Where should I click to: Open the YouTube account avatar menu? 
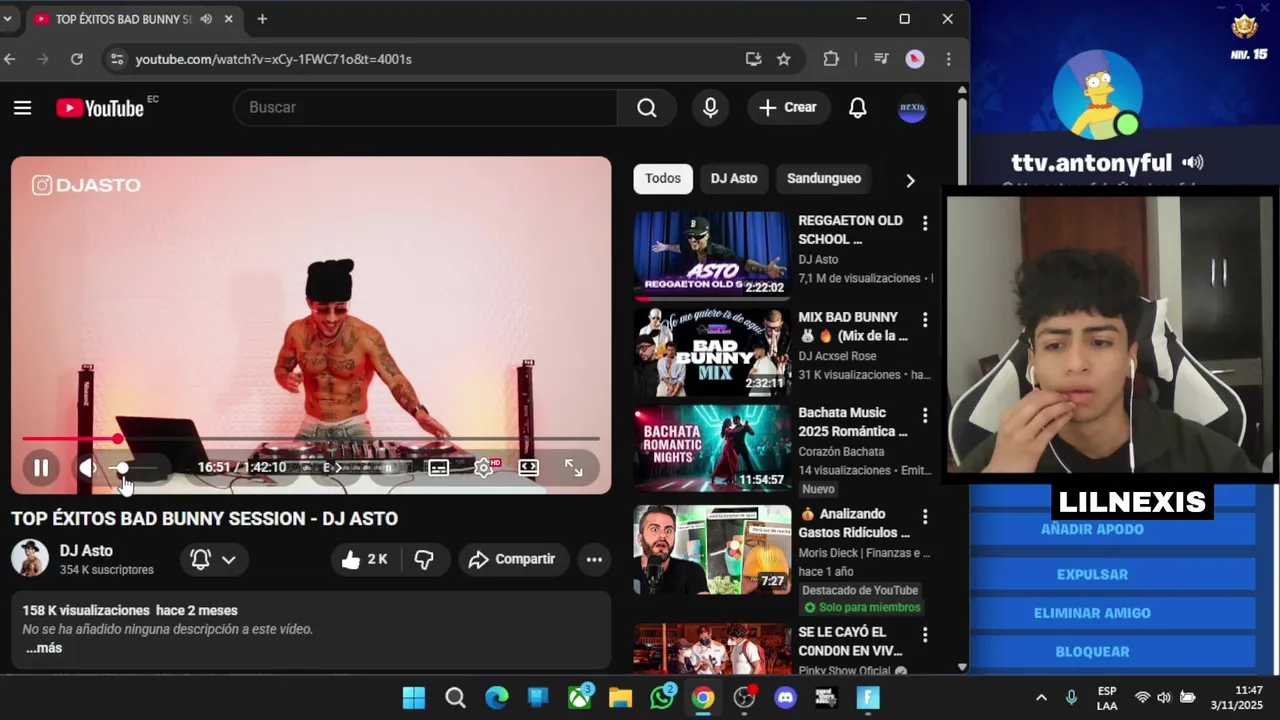912,107
